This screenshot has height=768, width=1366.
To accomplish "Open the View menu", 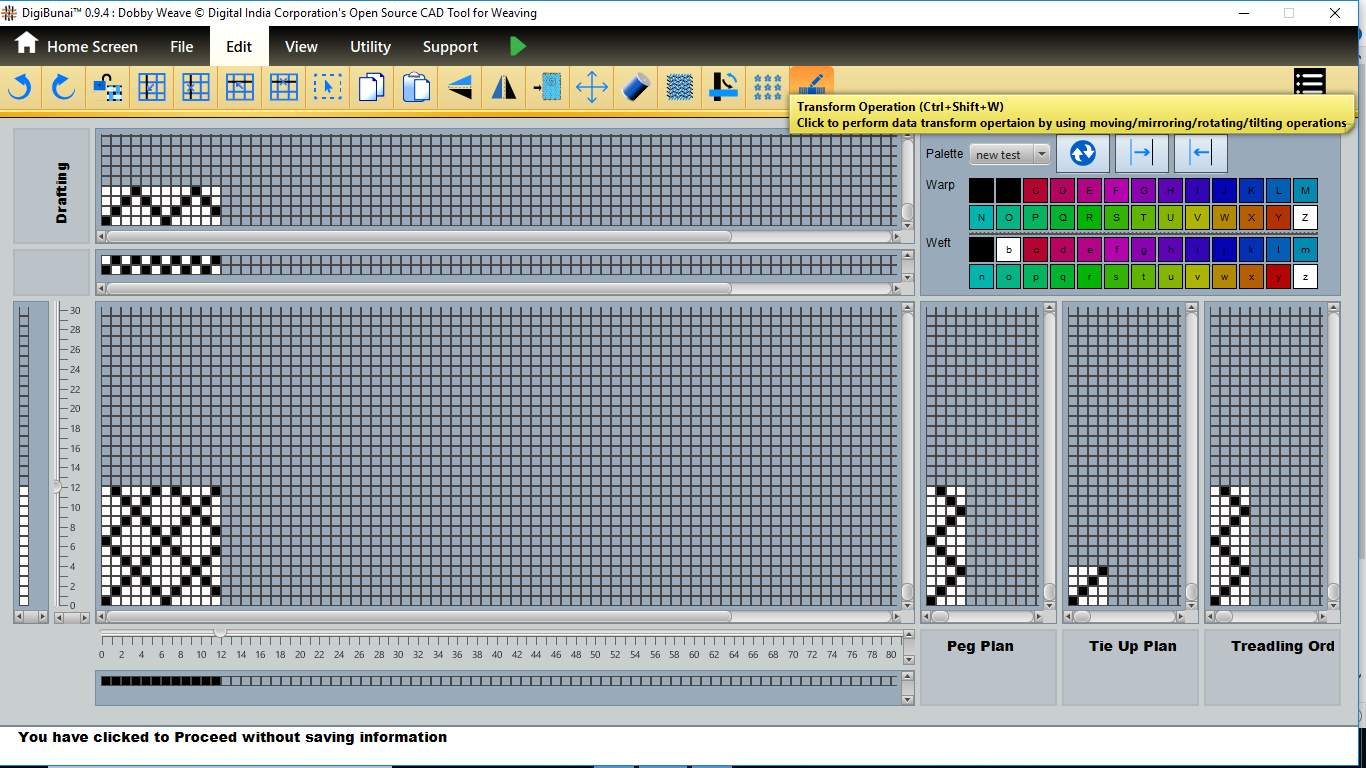I will point(301,47).
